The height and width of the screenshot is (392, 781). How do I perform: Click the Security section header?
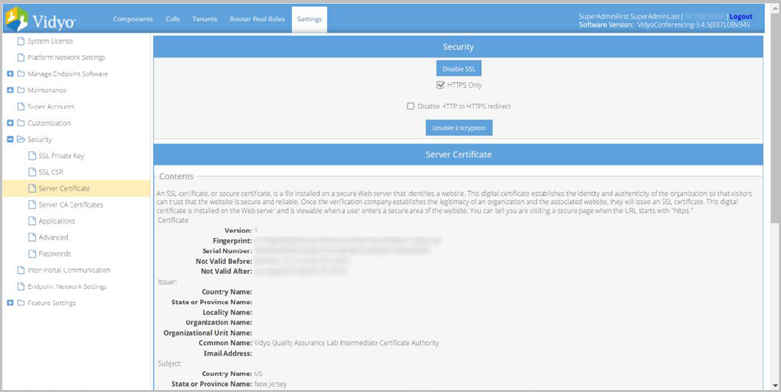pos(458,47)
